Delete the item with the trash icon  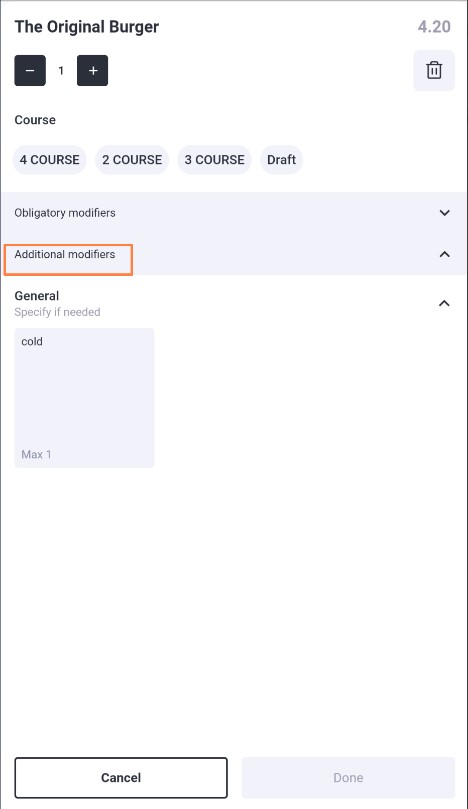pyautogui.click(x=434, y=70)
